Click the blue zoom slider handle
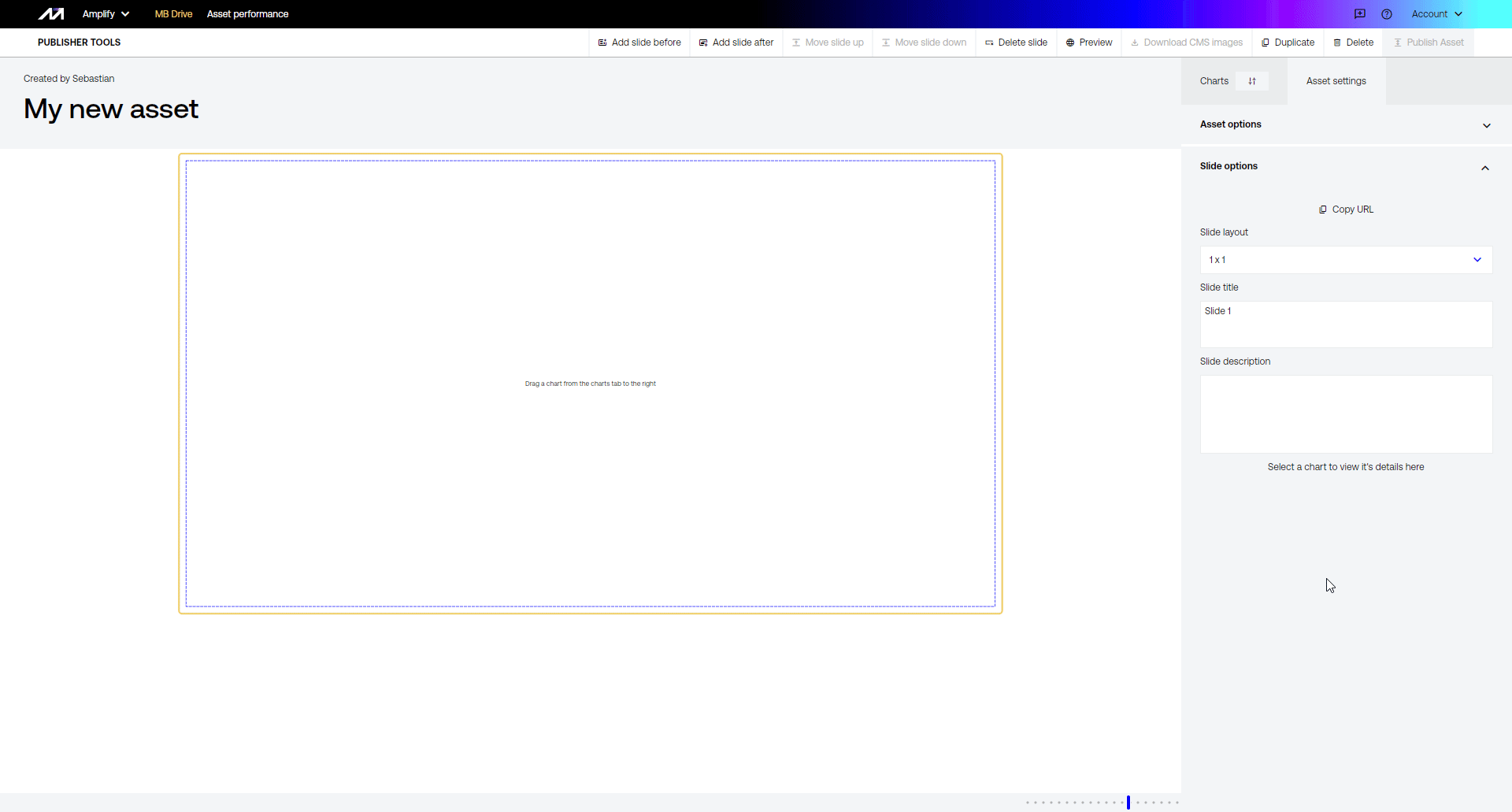Screen dimensions: 1512x812 (x=1128, y=802)
